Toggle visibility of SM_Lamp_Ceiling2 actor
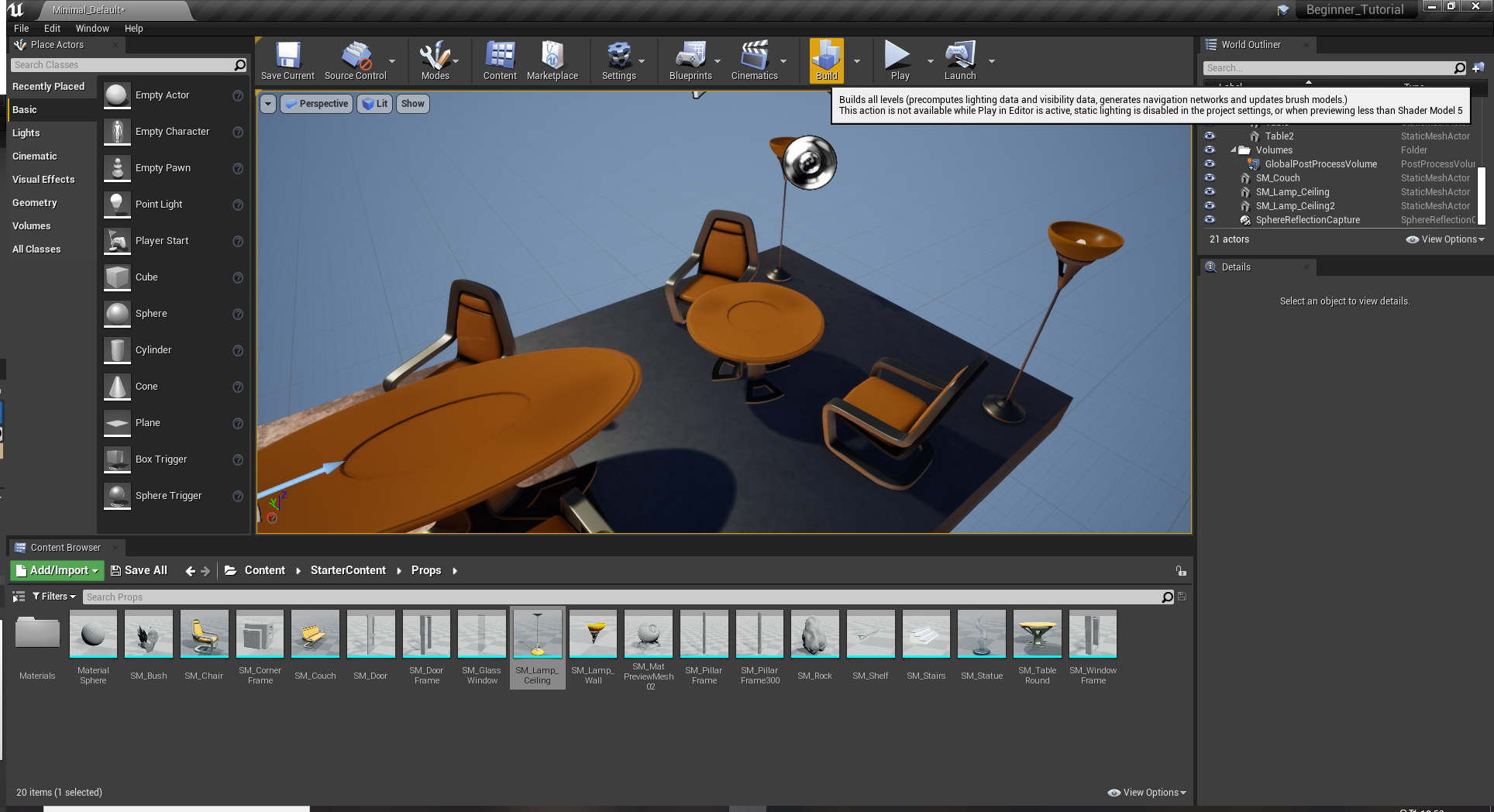Image resolution: width=1494 pixels, height=812 pixels. [1210, 205]
